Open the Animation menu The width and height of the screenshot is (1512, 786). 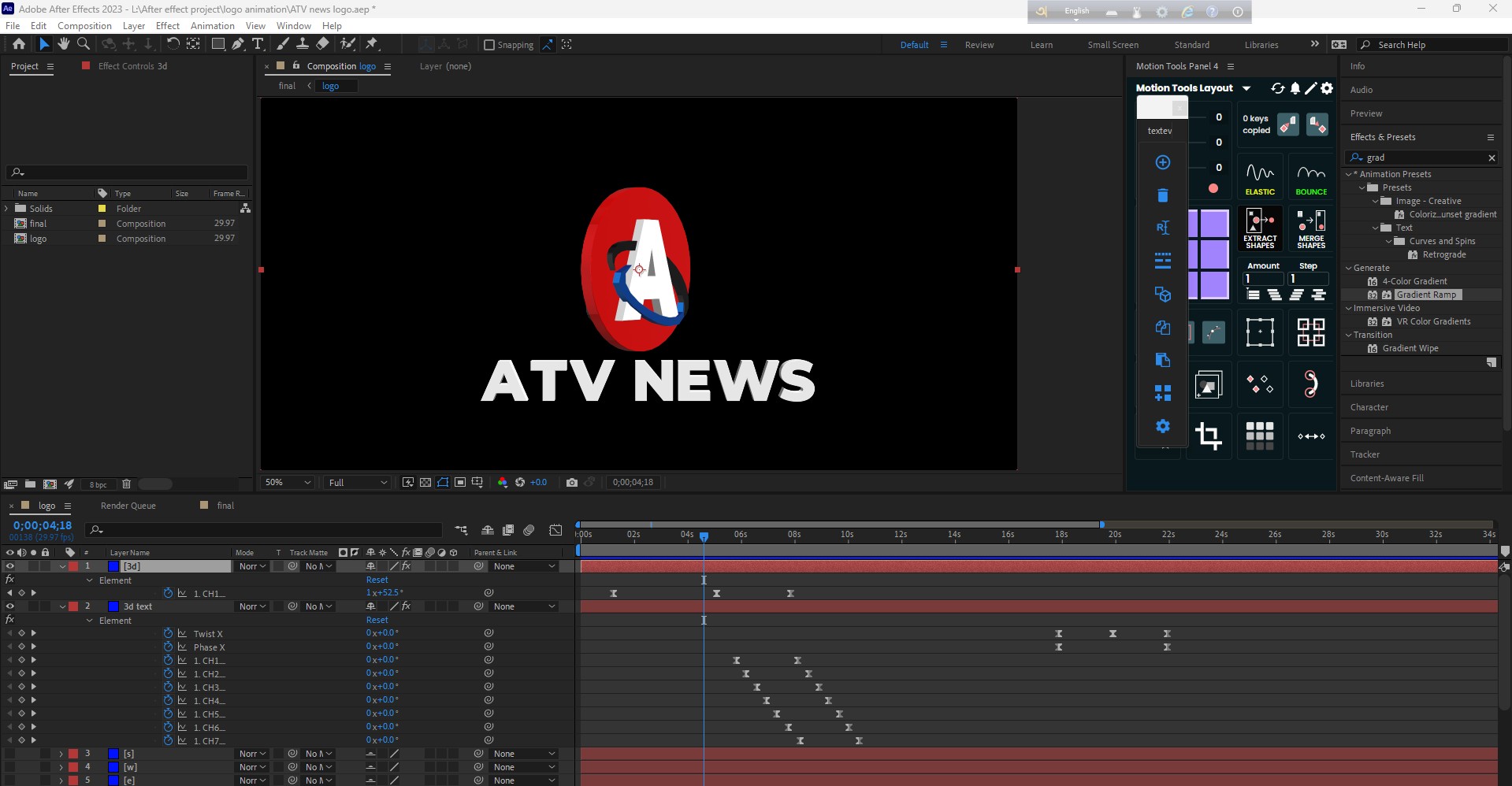pyautogui.click(x=213, y=25)
